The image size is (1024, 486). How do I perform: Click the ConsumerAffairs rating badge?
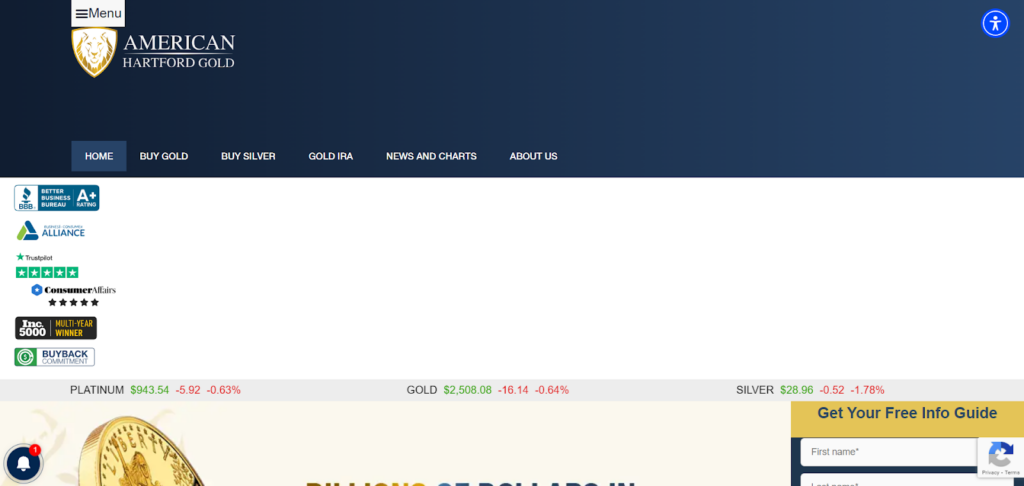click(x=73, y=296)
